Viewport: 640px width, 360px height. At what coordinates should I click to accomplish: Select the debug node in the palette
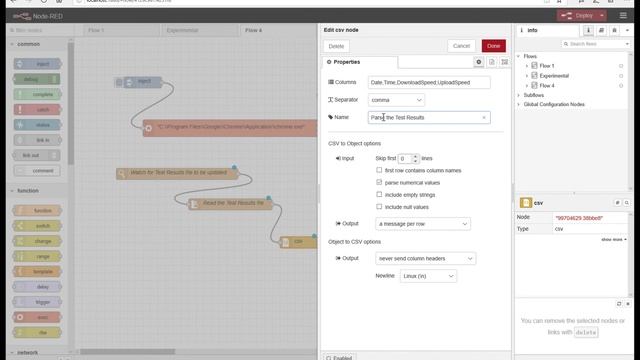click(x=37, y=79)
